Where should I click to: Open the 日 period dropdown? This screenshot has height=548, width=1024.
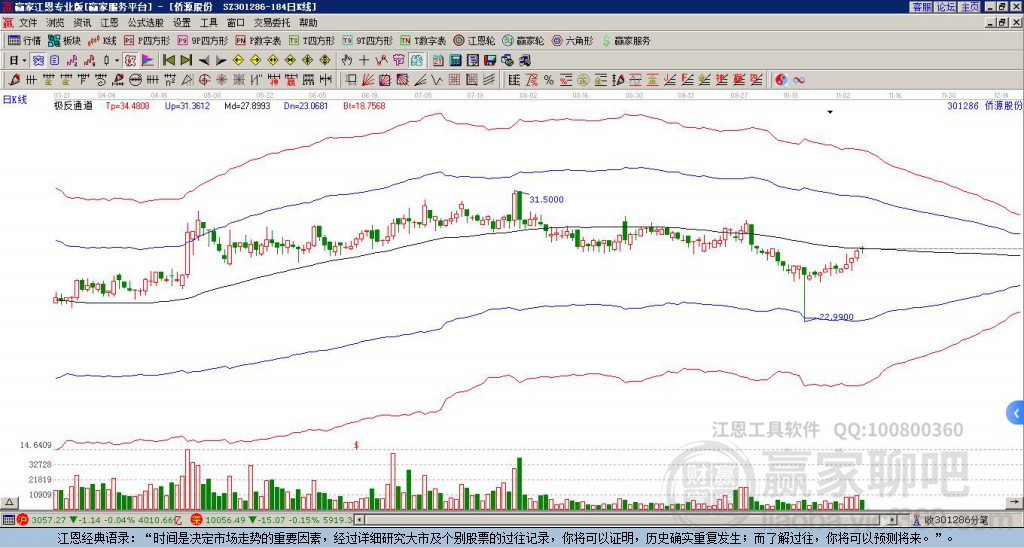click(x=18, y=61)
